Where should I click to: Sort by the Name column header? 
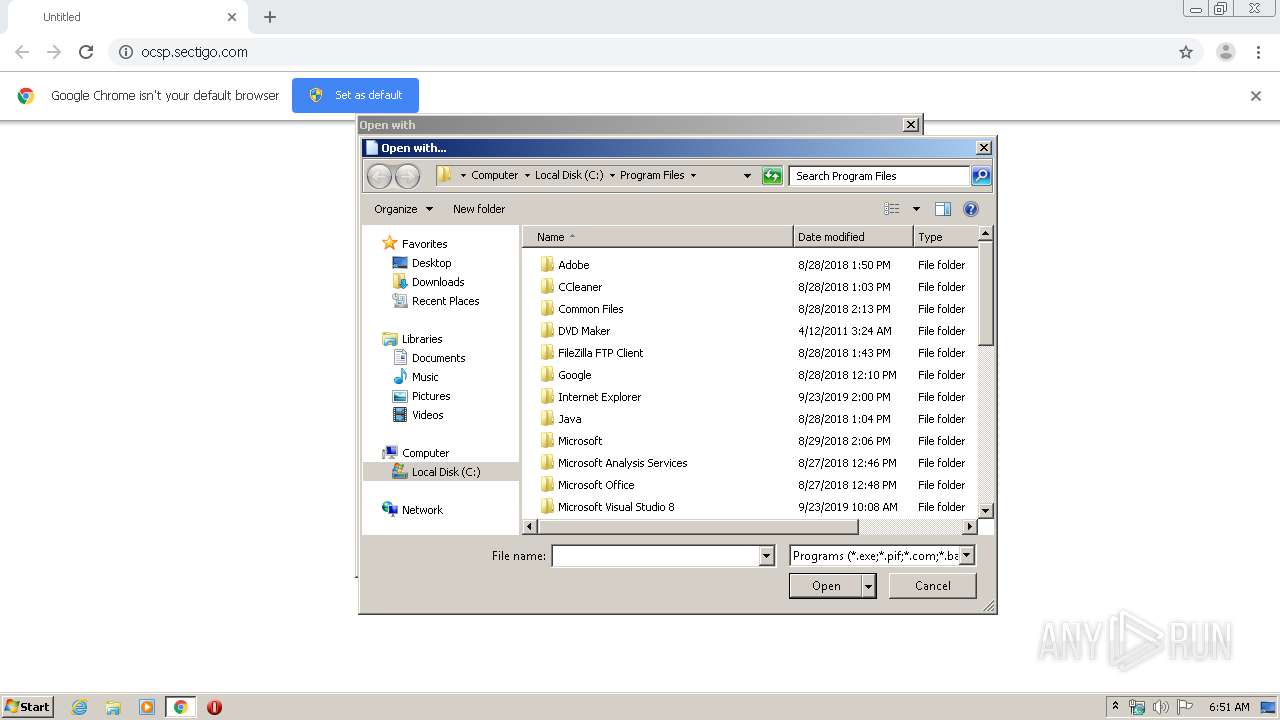[x=658, y=237]
